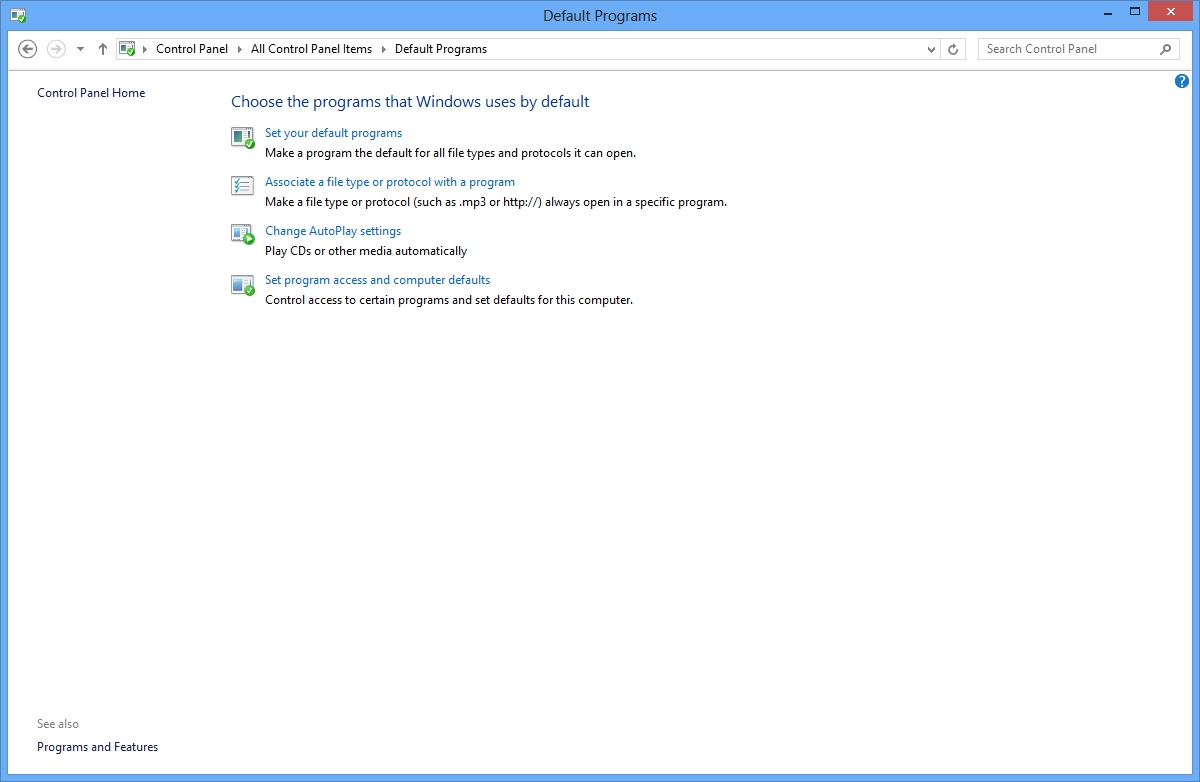Select Default Programs breadcrumb segment

pyautogui.click(x=441, y=49)
